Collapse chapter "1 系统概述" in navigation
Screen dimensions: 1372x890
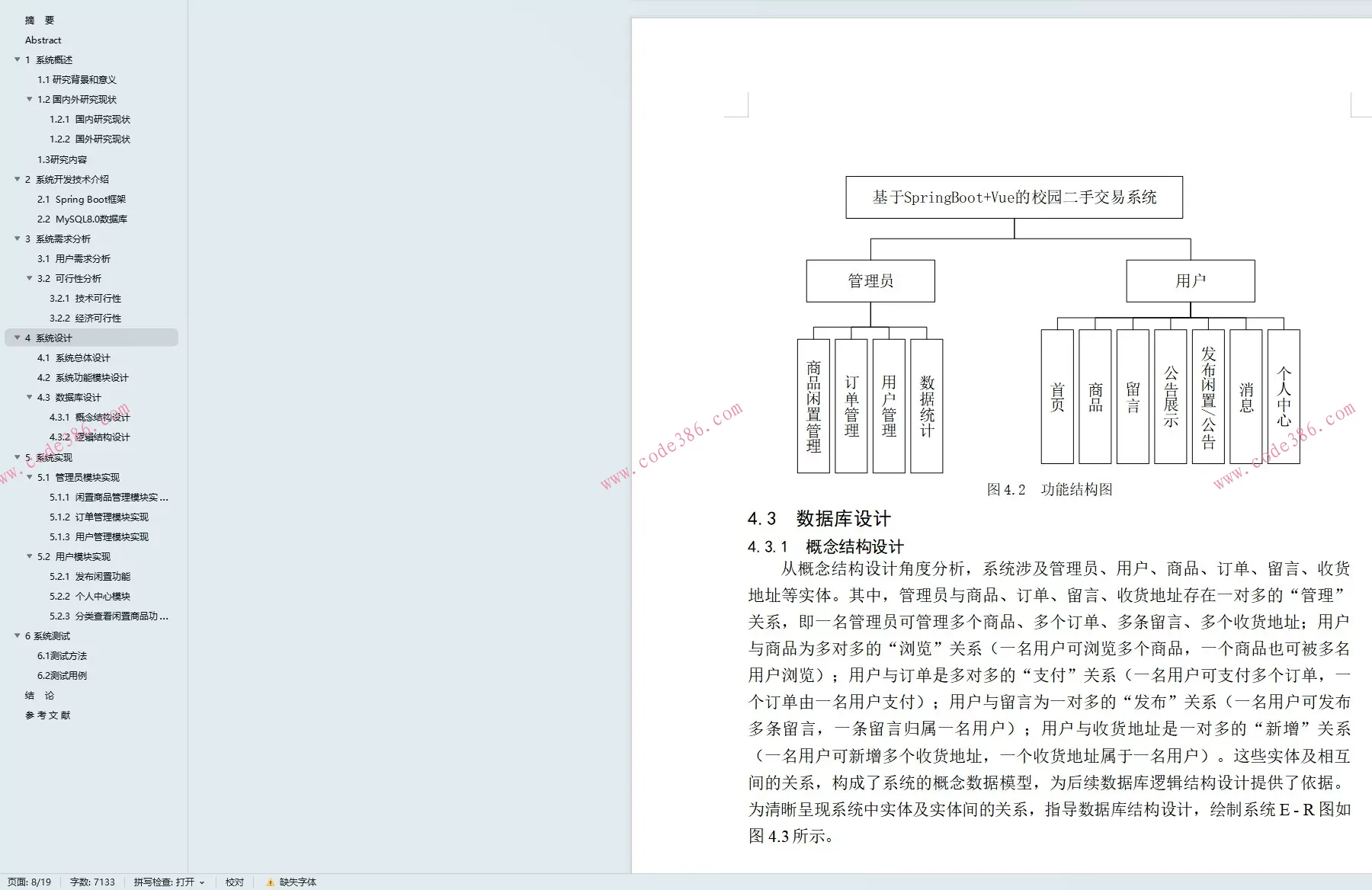click(x=18, y=59)
